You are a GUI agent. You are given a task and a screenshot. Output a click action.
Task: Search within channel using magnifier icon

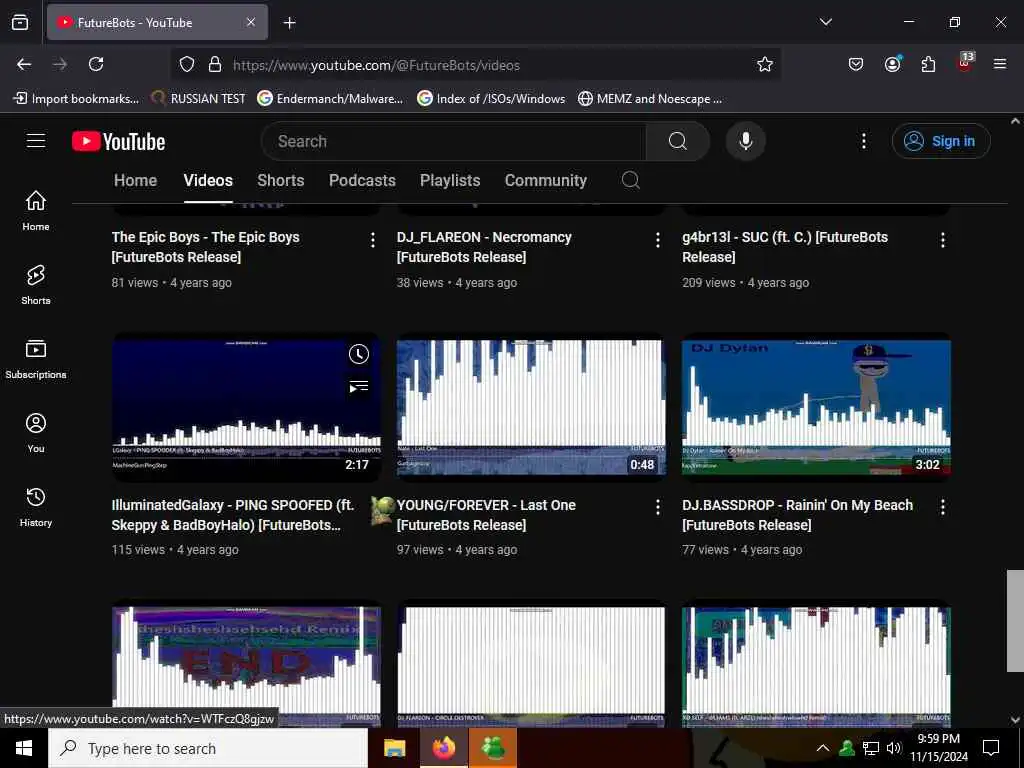point(631,180)
